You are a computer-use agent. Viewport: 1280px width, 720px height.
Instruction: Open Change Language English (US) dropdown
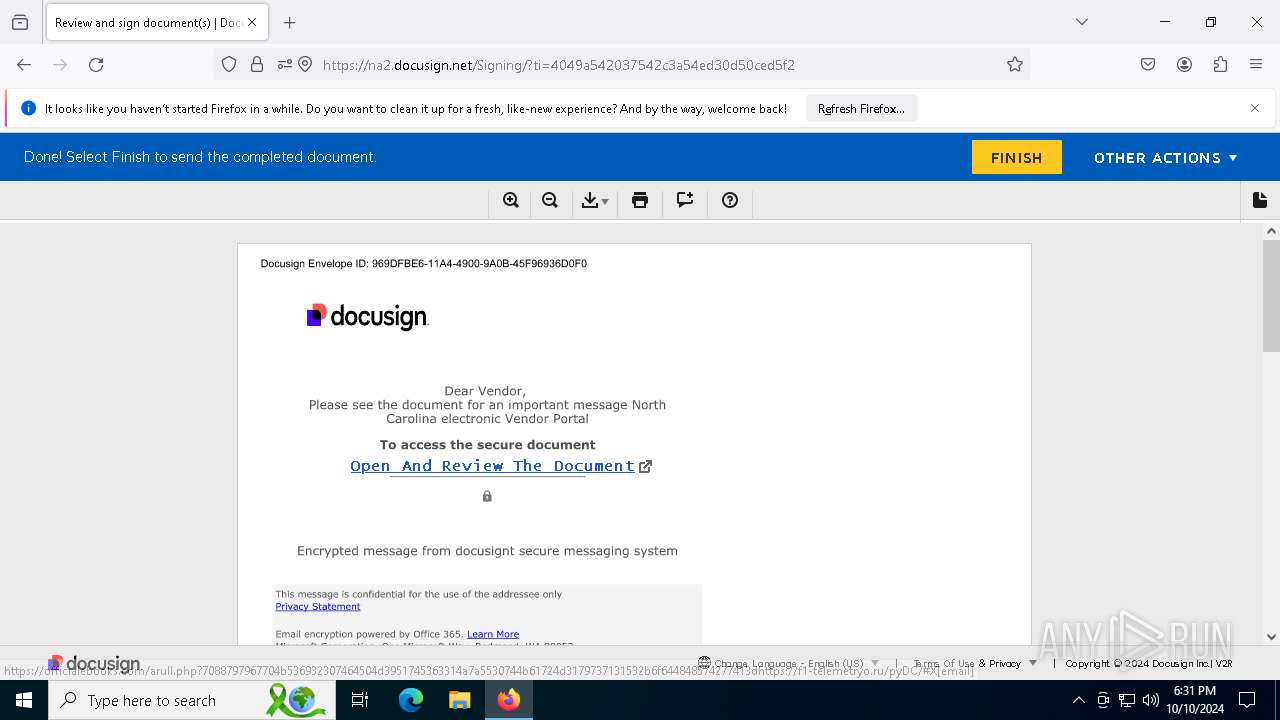pyautogui.click(x=789, y=663)
